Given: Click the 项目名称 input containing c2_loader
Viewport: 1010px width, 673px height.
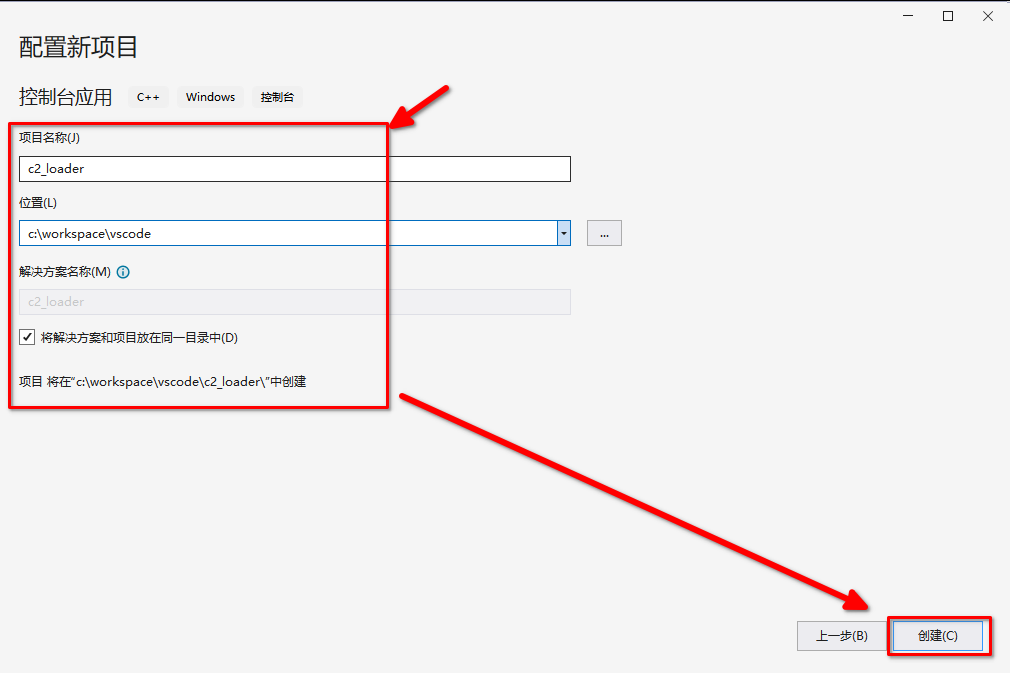Looking at the screenshot, I should [x=294, y=169].
